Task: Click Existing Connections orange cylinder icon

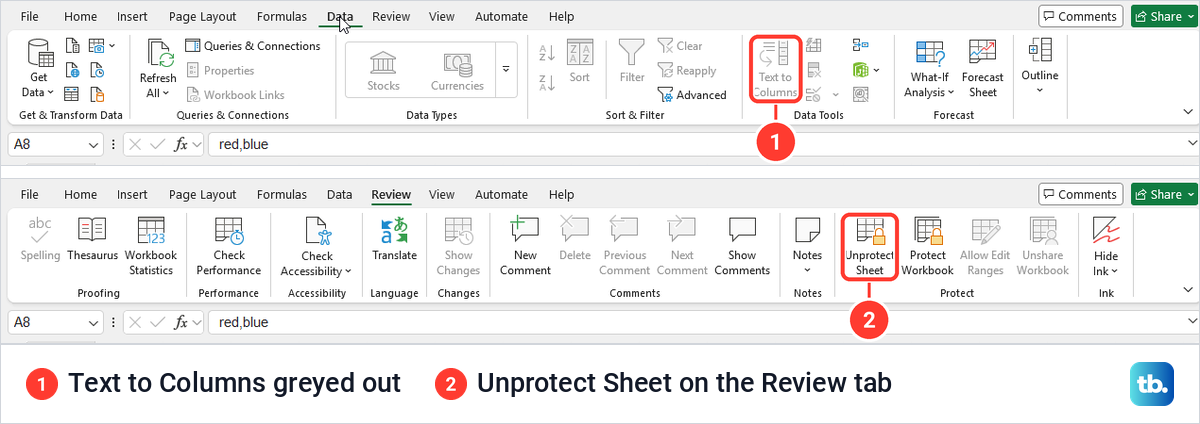Action: 97,94
